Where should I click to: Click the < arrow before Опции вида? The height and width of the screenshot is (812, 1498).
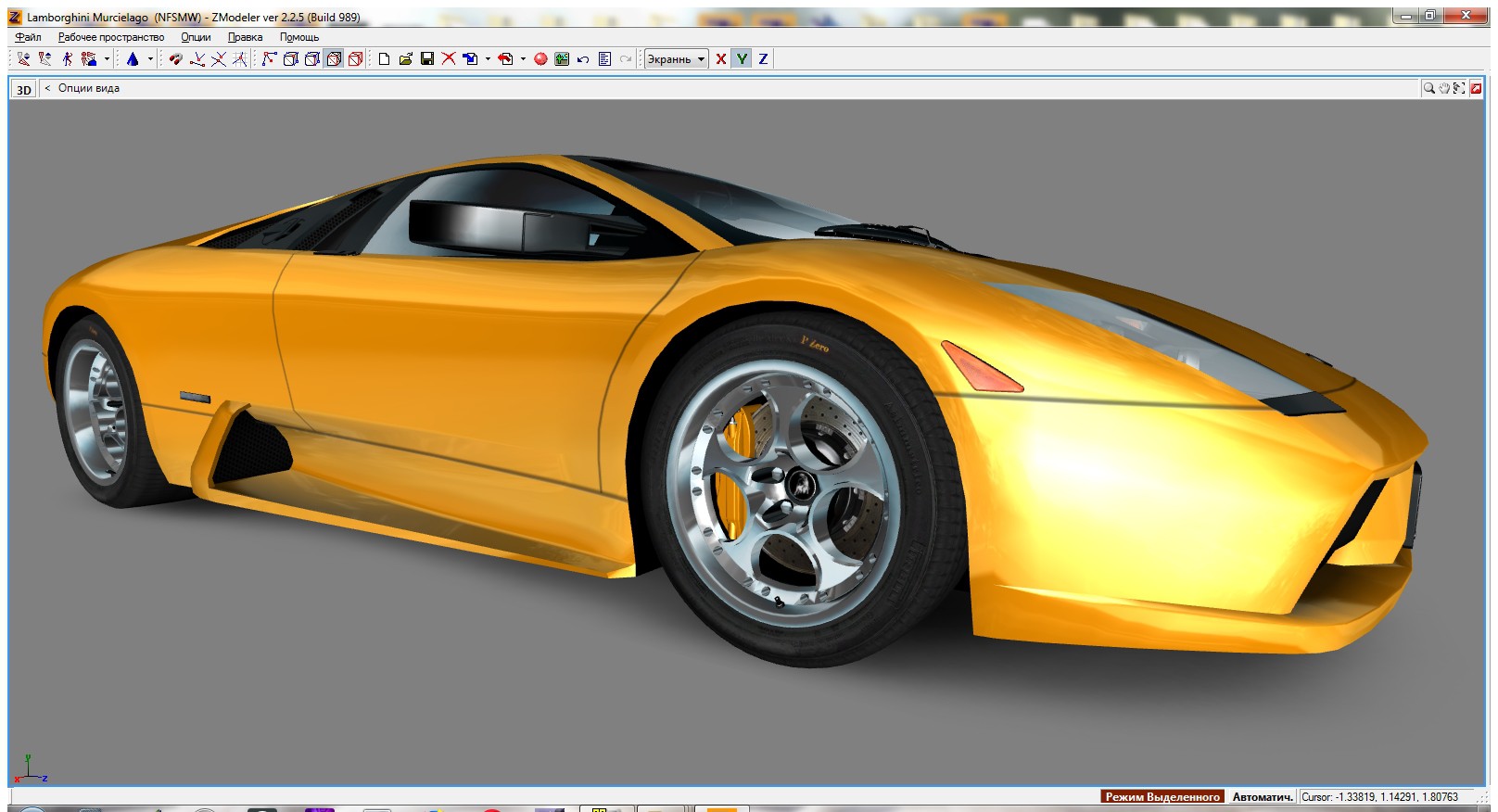point(47,88)
